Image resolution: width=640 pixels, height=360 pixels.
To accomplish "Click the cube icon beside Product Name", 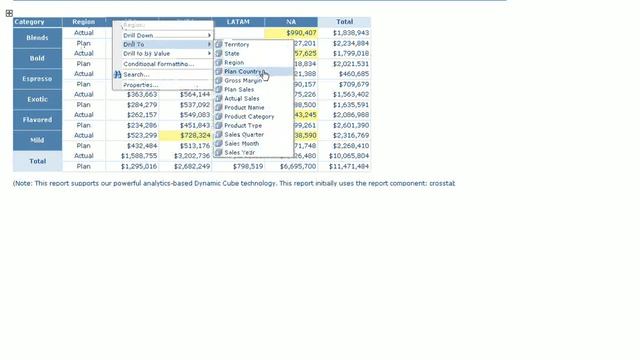I will pyautogui.click(x=219, y=107).
